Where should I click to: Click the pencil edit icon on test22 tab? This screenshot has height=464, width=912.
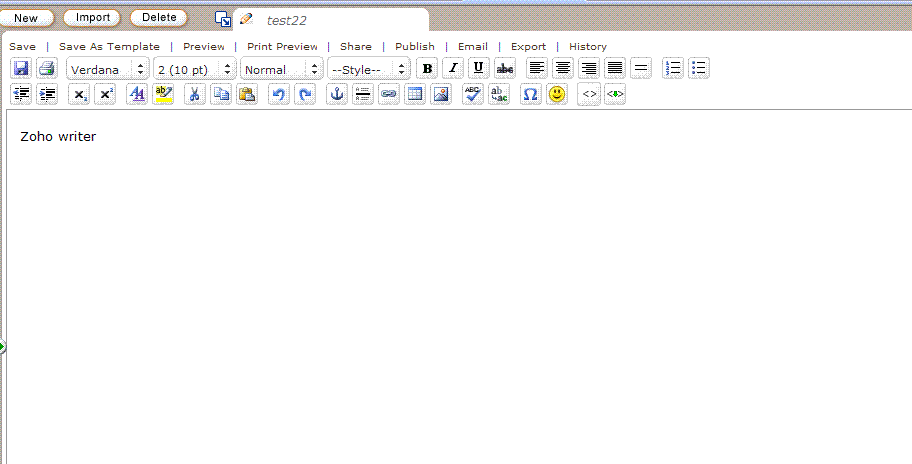point(246,19)
